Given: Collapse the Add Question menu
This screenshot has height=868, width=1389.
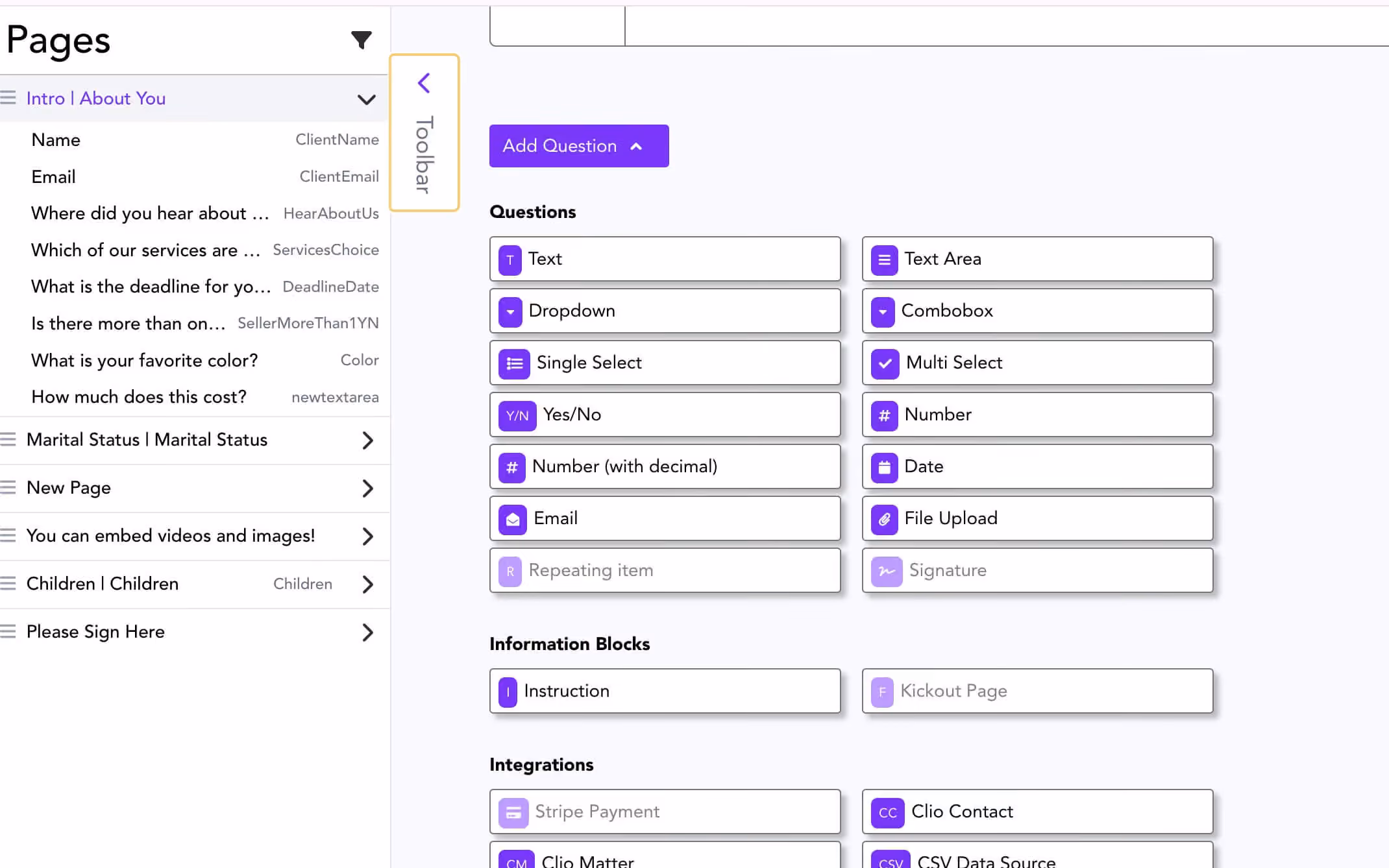Looking at the screenshot, I should [579, 146].
